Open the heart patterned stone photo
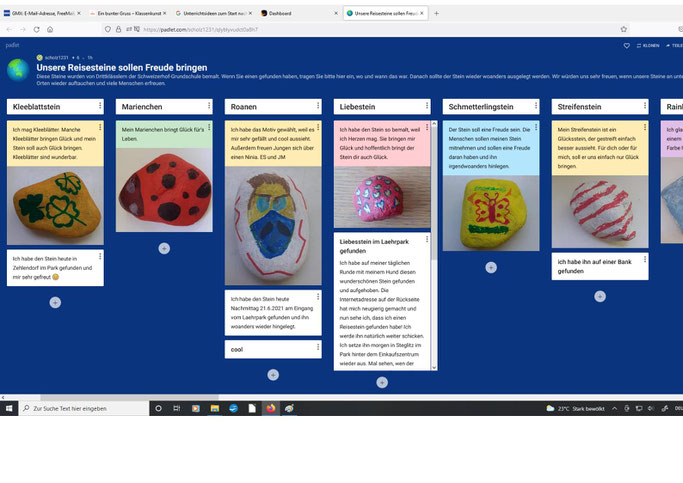 [x=382, y=197]
